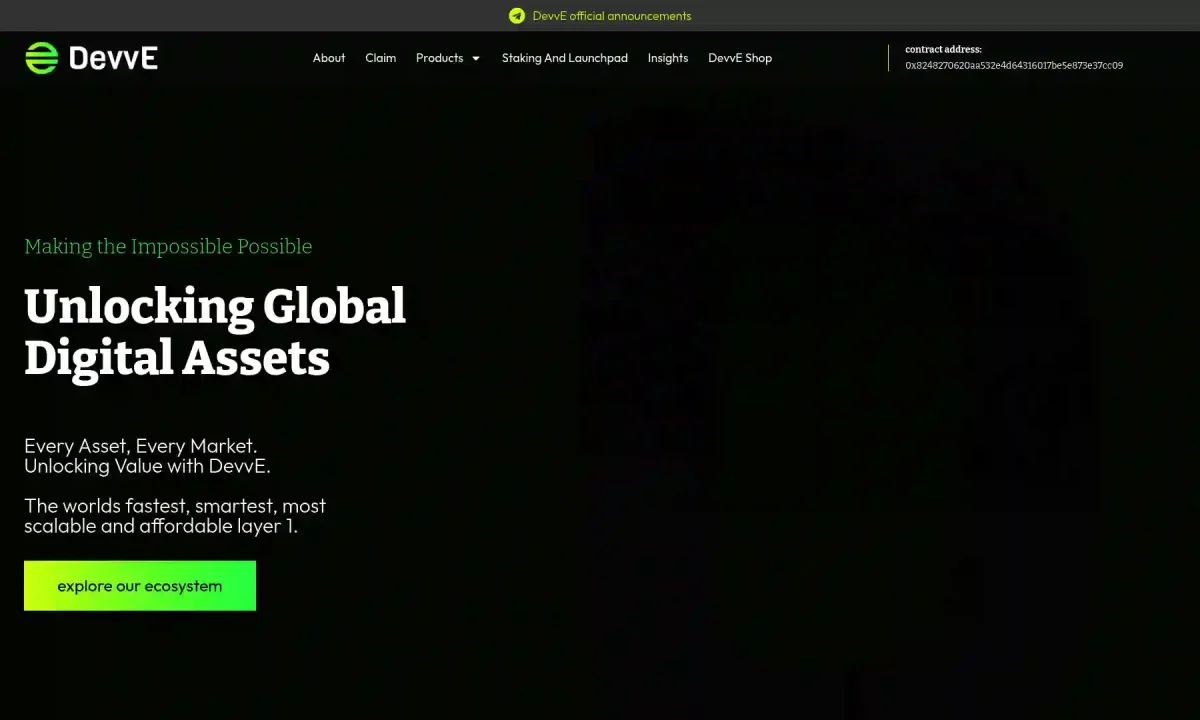Screen dimensions: 1200x720
Task: Select the 0x8248 contract address hash
Action: 1013,66
